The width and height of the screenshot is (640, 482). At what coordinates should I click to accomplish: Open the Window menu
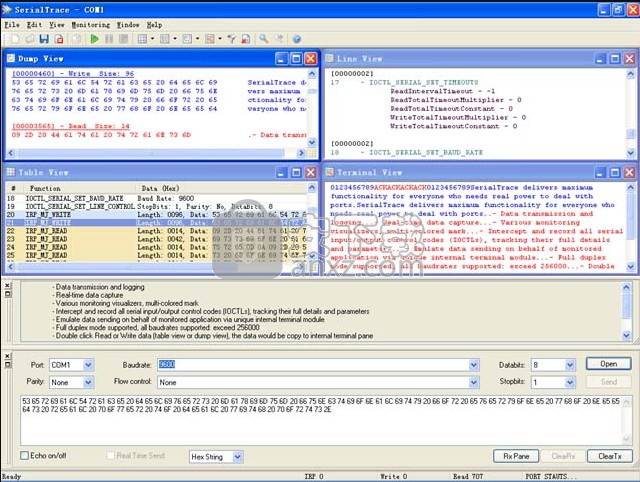[128, 25]
